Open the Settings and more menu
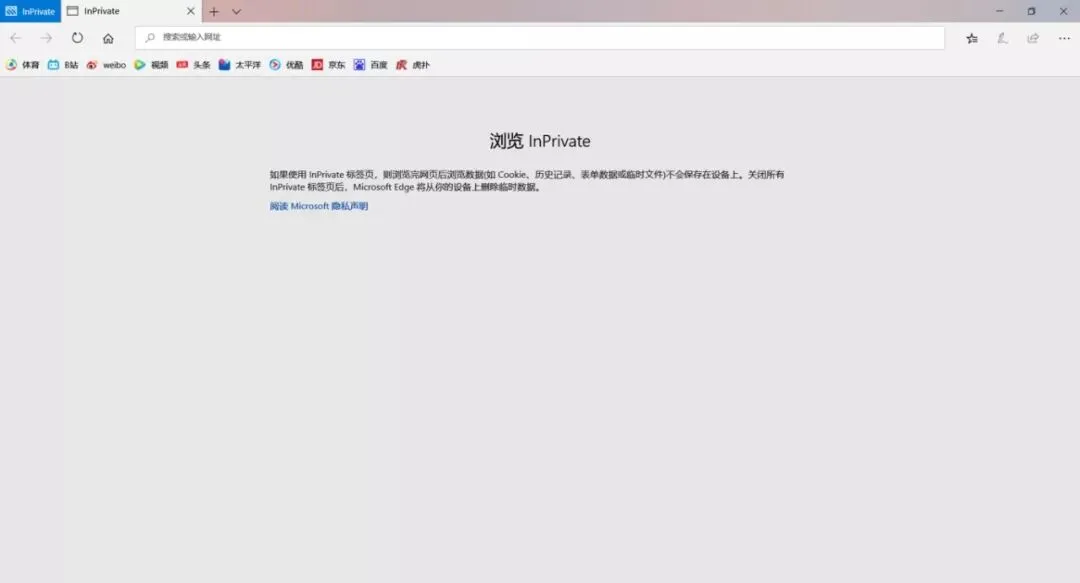The height and width of the screenshot is (583, 1080). [x=1063, y=37]
